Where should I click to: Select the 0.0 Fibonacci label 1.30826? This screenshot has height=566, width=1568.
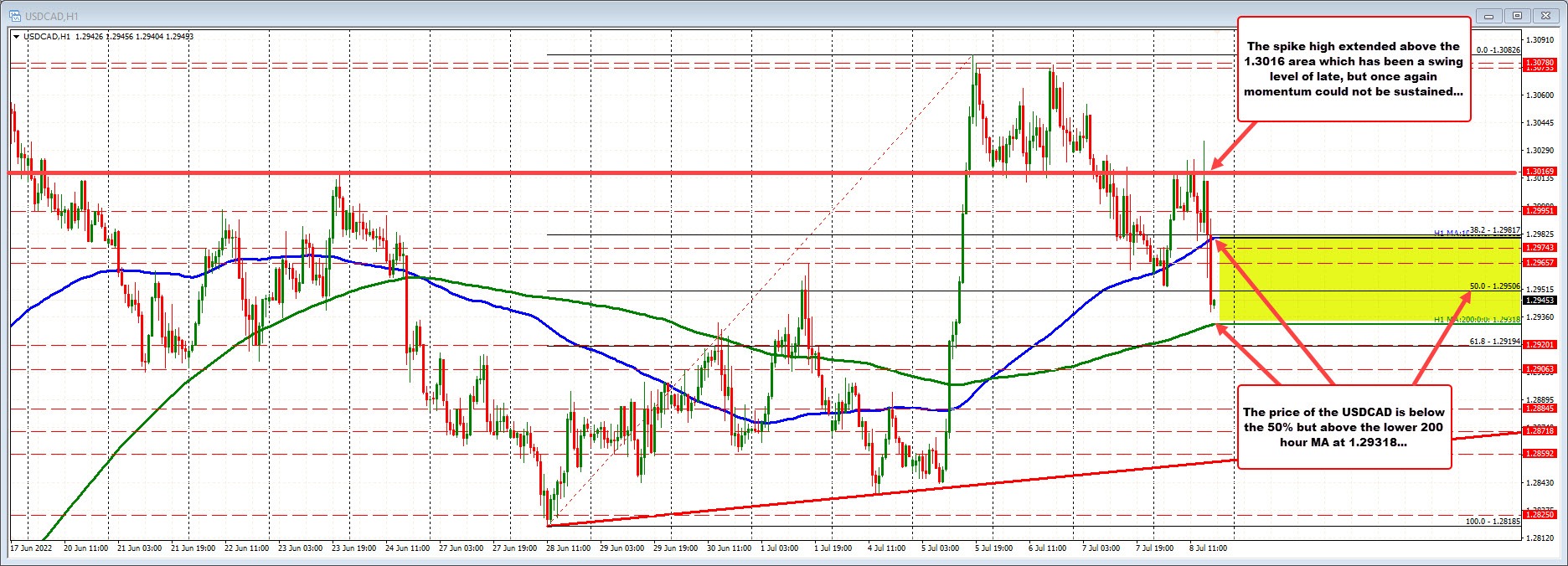pyautogui.click(x=1498, y=50)
